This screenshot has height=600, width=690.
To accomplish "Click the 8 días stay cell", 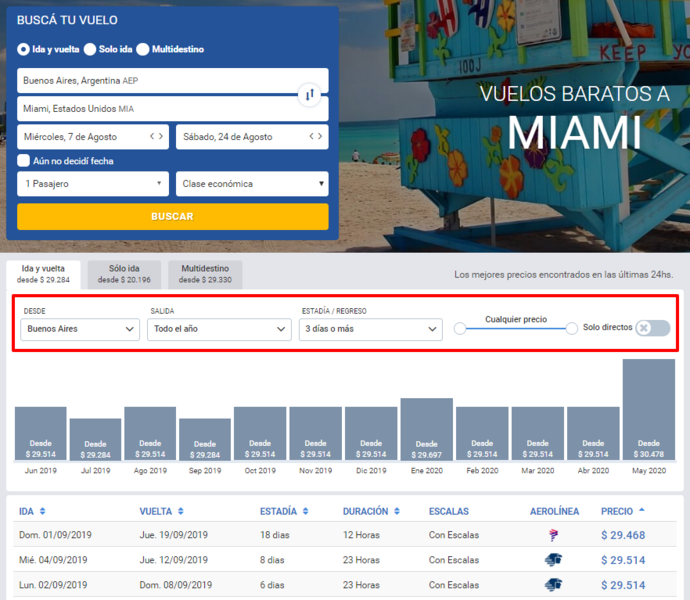I will [x=272, y=560].
